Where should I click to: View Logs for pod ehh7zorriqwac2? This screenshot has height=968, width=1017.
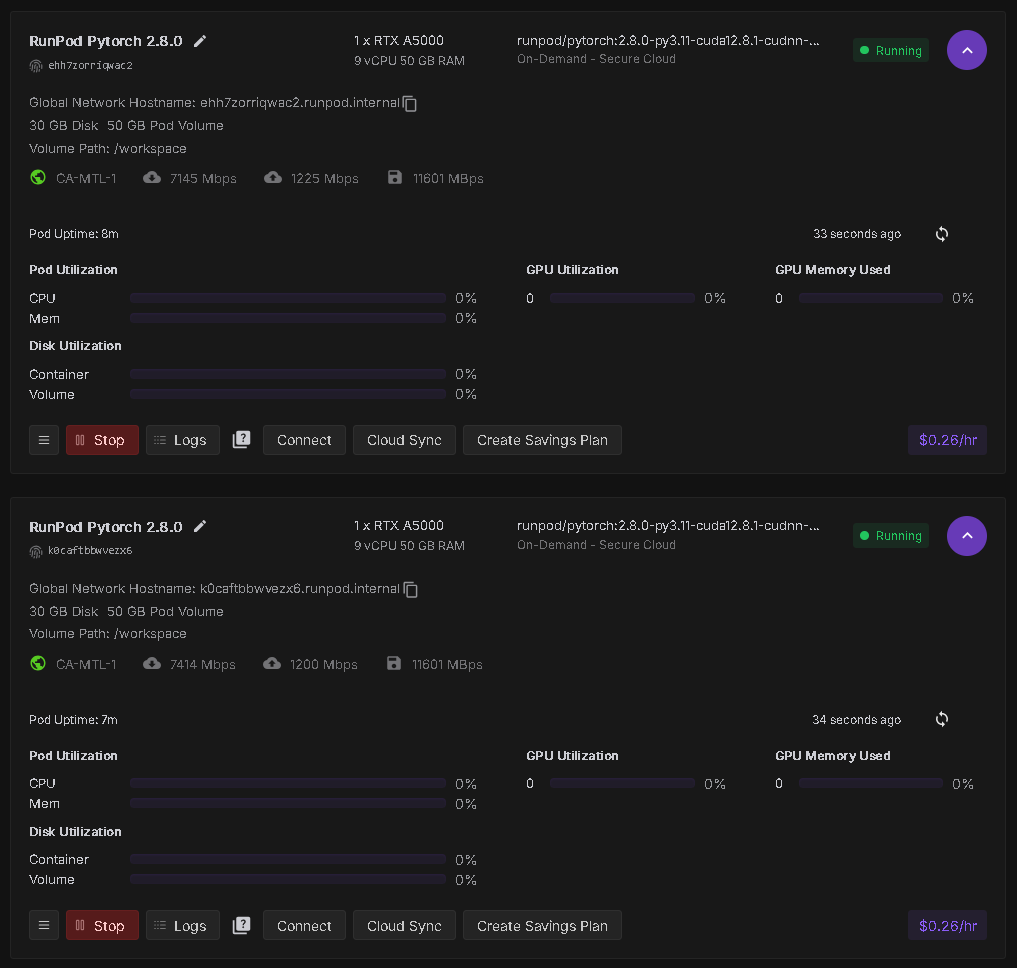click(183, 440)
